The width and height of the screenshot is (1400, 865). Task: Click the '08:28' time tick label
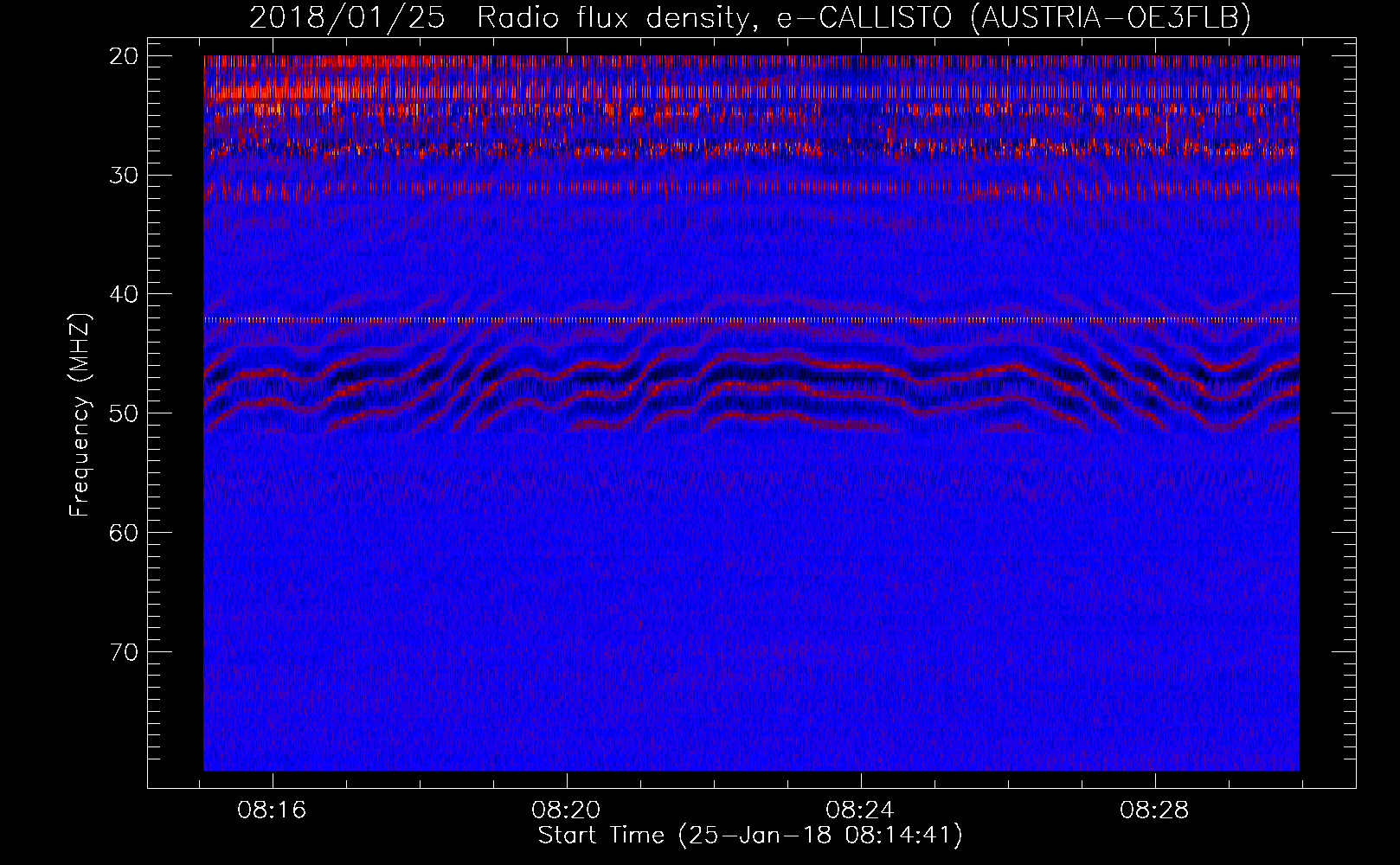[1154, 811]
